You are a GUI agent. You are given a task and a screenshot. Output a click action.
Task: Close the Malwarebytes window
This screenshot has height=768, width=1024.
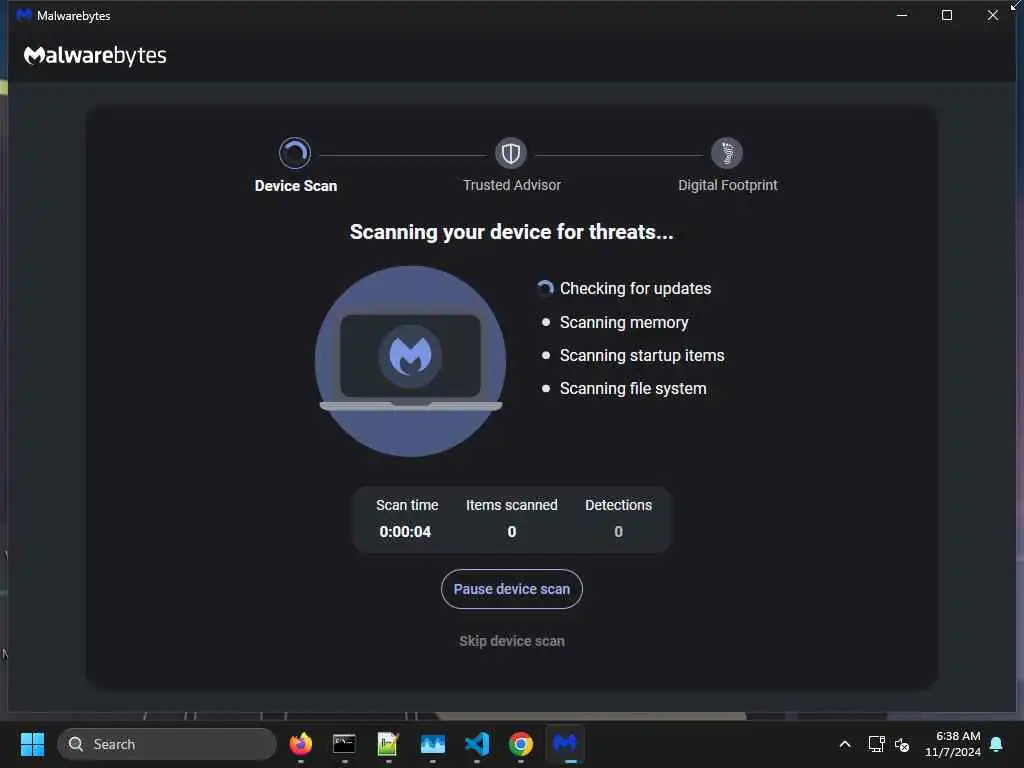[993, 15]
